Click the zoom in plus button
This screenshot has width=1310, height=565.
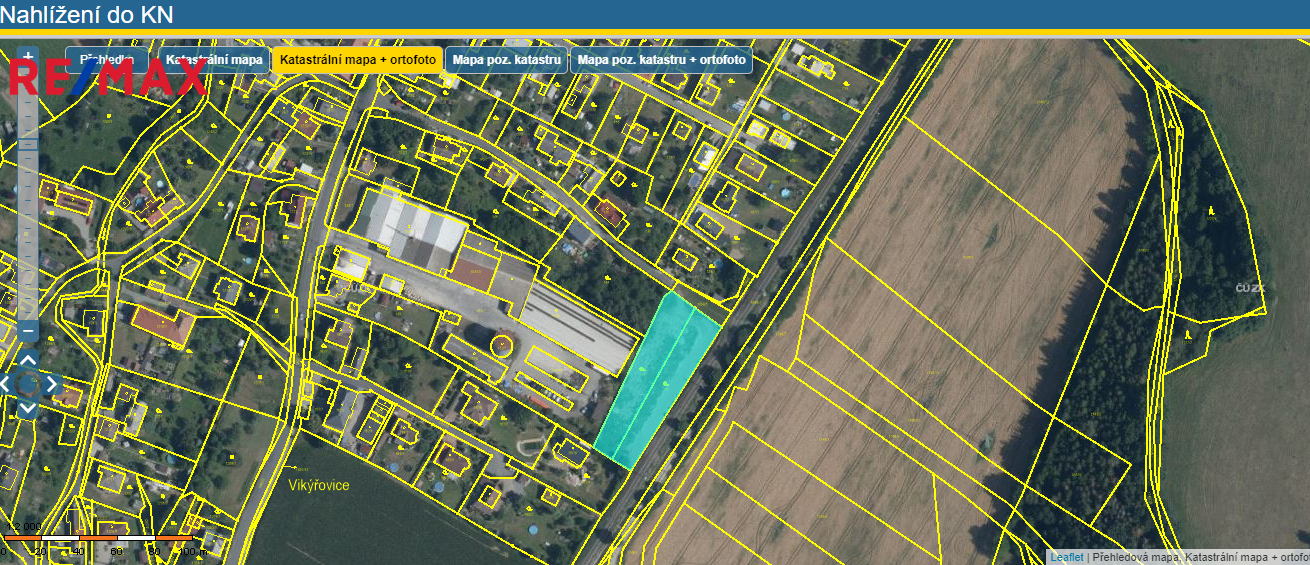tap(28, 56)
